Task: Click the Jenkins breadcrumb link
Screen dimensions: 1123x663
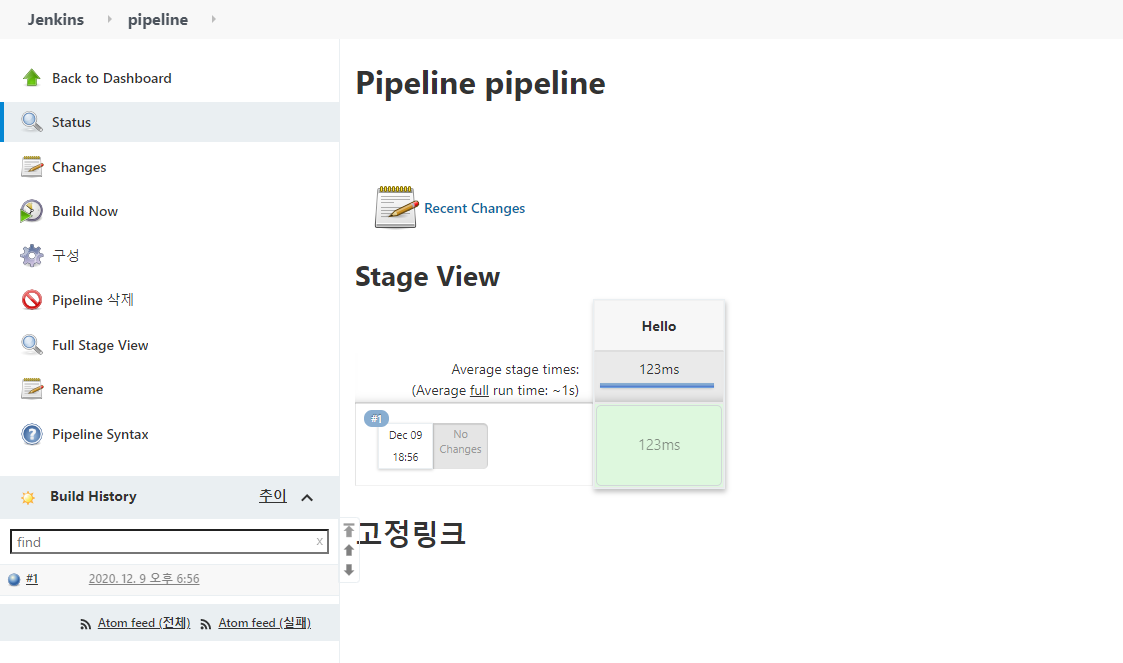Action: pos(56,19)
